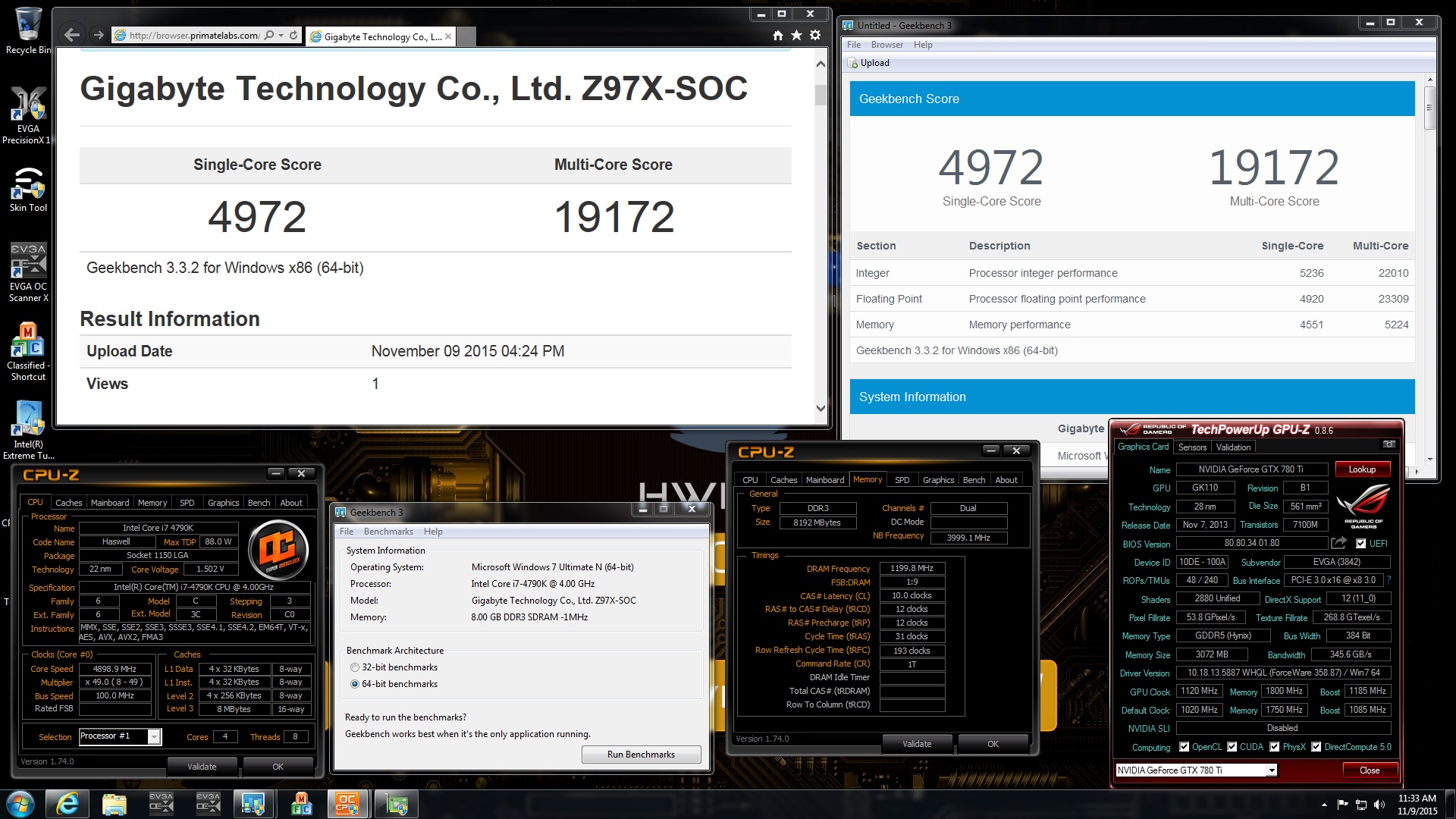Click the URL address field in the browser

click(x=193, y=36)
